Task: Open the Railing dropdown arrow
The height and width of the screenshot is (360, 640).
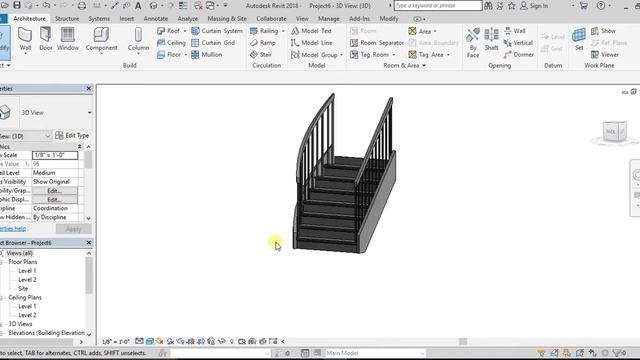Action: point(283,31)
